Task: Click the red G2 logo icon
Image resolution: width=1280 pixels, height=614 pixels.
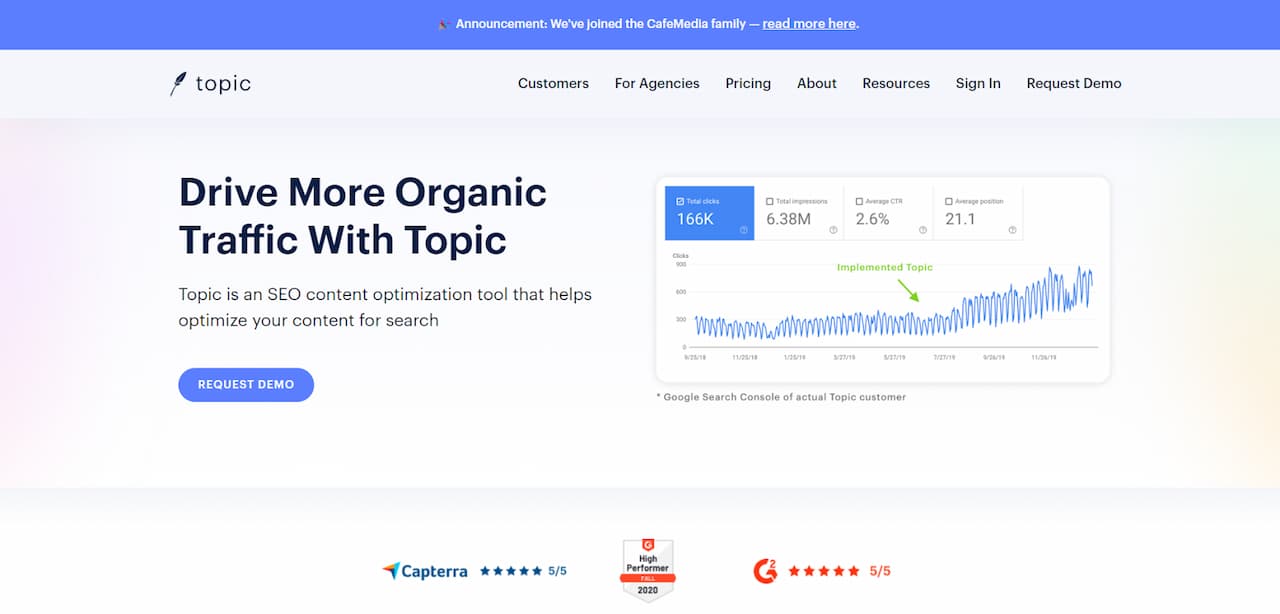Action: point(764,571)
